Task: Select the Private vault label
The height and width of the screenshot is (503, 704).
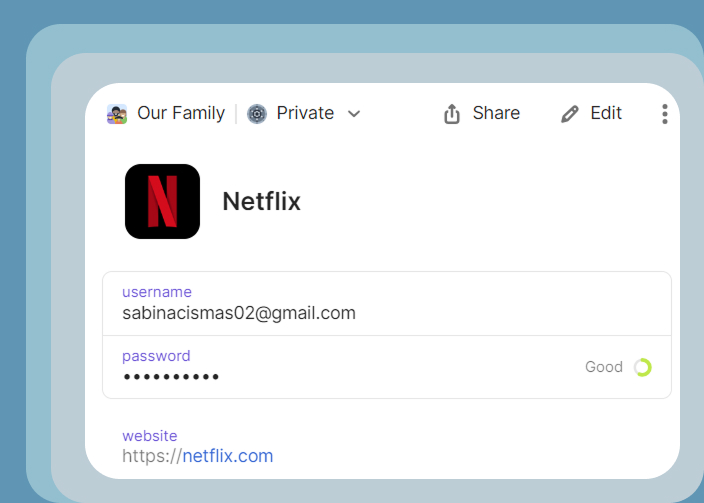Action: coord(305,113)
